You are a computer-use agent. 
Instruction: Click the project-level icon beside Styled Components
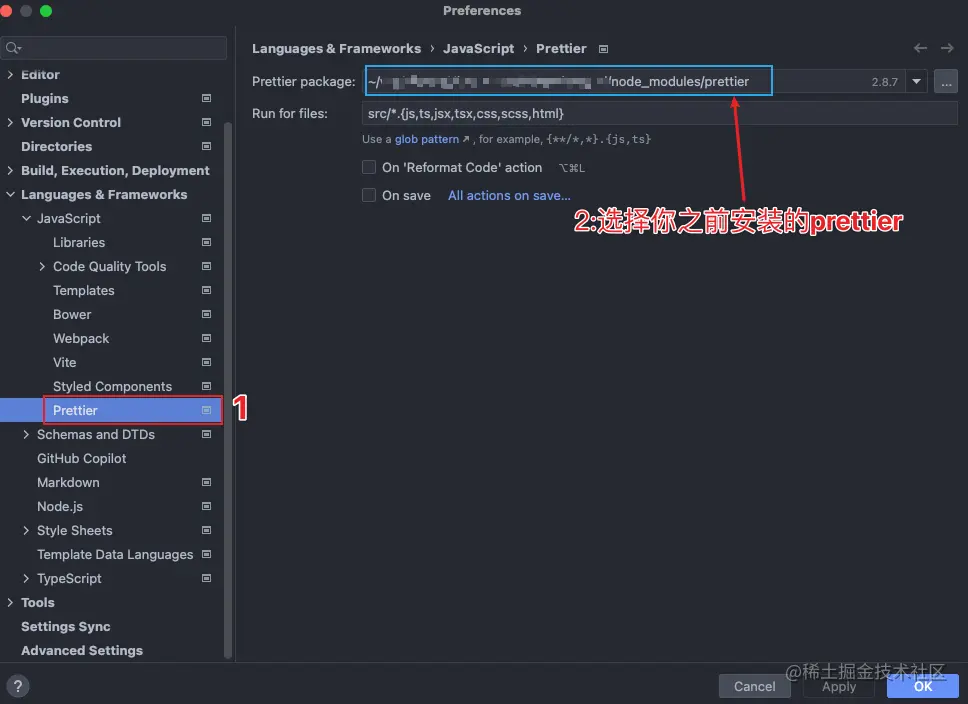click(206, 386)
